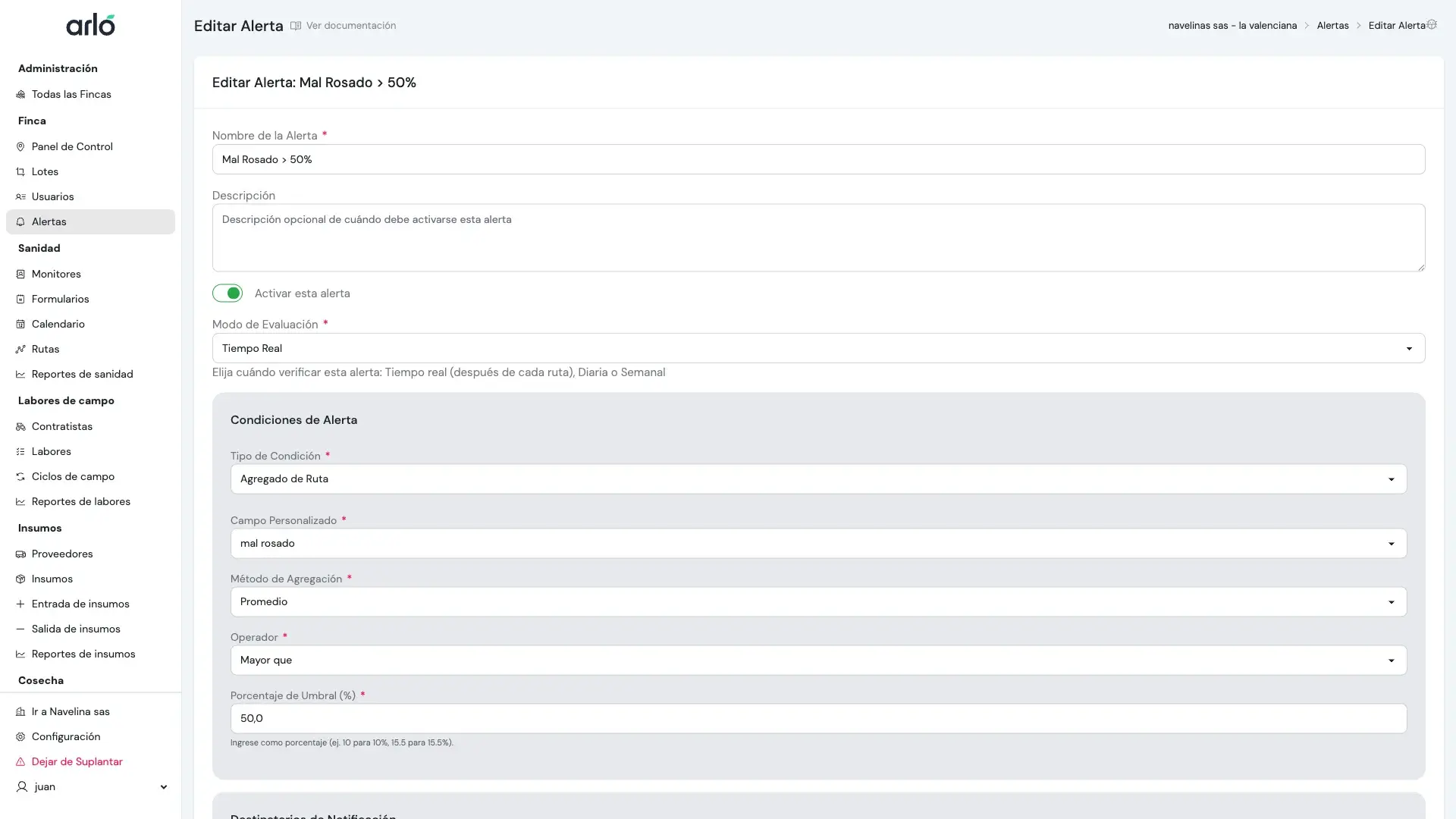
Task: Navigate to Alertas in the breadcrumb
Action: [1334, 25]
